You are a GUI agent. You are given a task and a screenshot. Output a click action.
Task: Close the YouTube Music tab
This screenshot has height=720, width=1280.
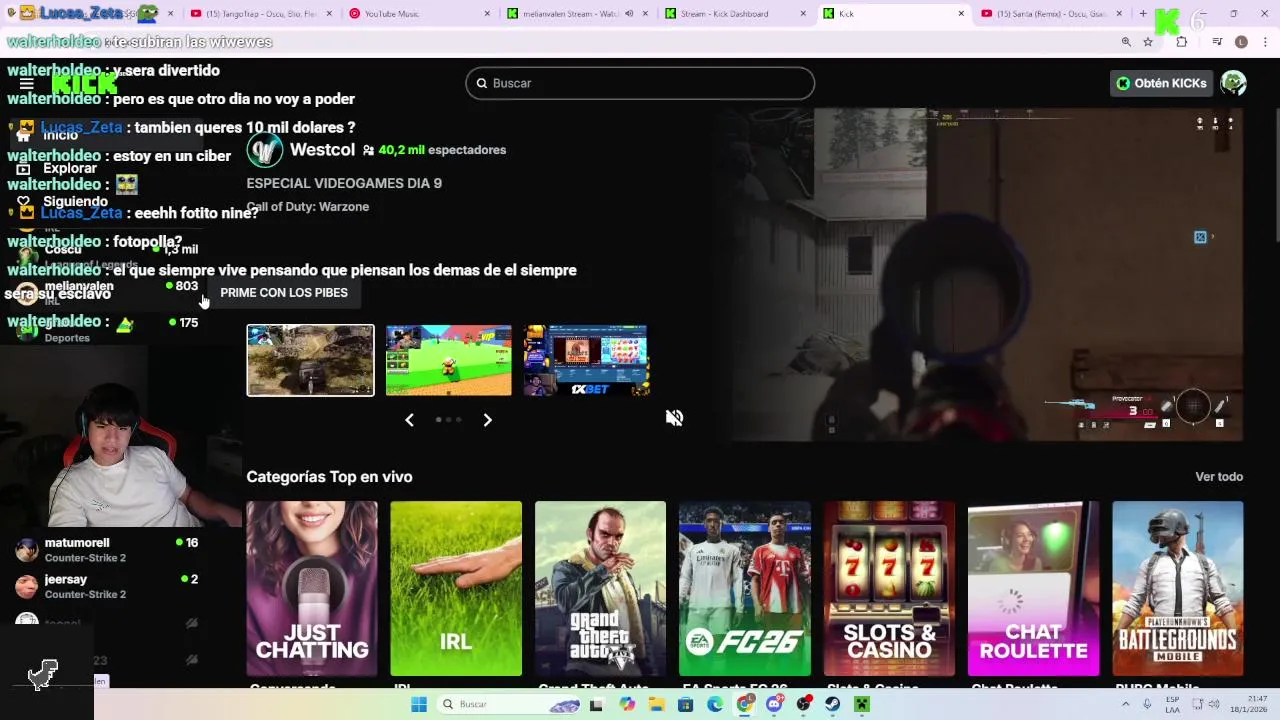coord(487,14)
